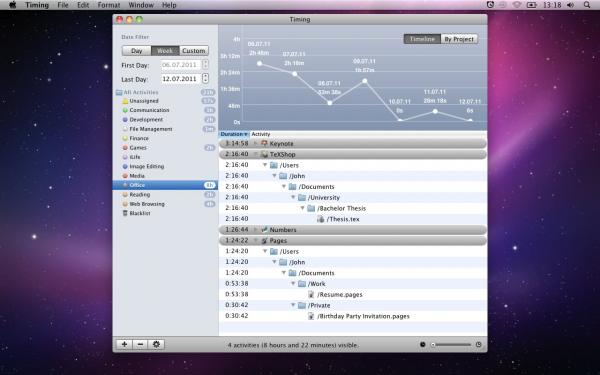This screenshot has height=375, width=600.
Task: Open Spotlight search in the menu bar
Action: [x=587, y=5]
